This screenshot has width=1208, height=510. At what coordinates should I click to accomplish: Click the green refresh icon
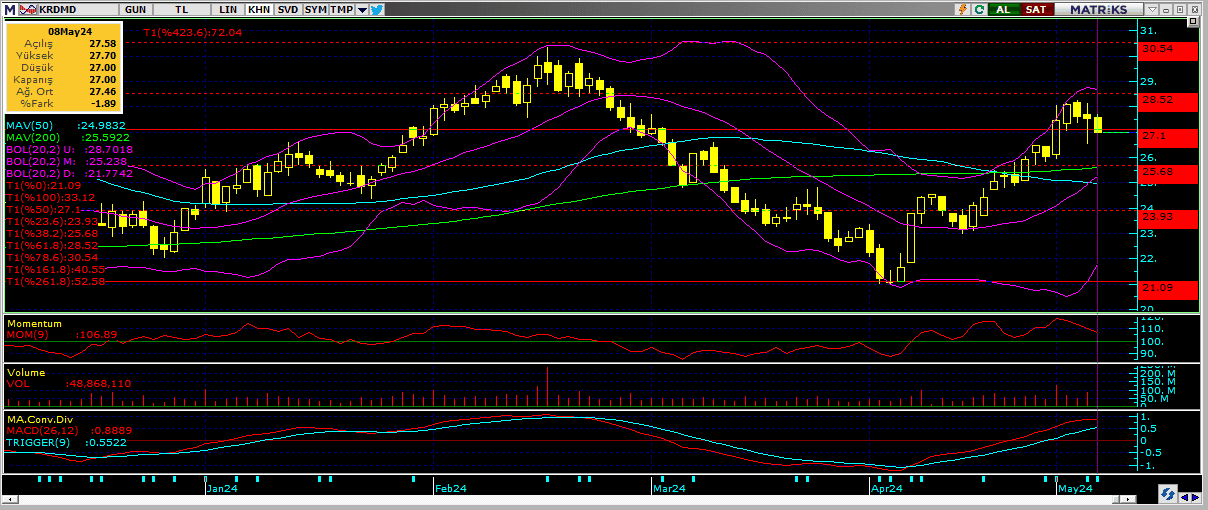click(x=979, y=9)
